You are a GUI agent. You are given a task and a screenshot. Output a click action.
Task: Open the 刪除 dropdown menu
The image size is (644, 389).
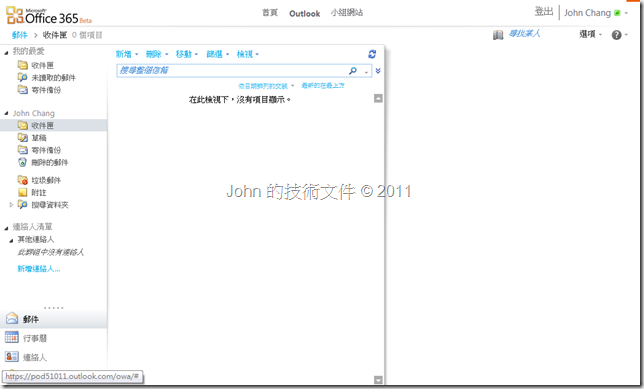point(157,54)
